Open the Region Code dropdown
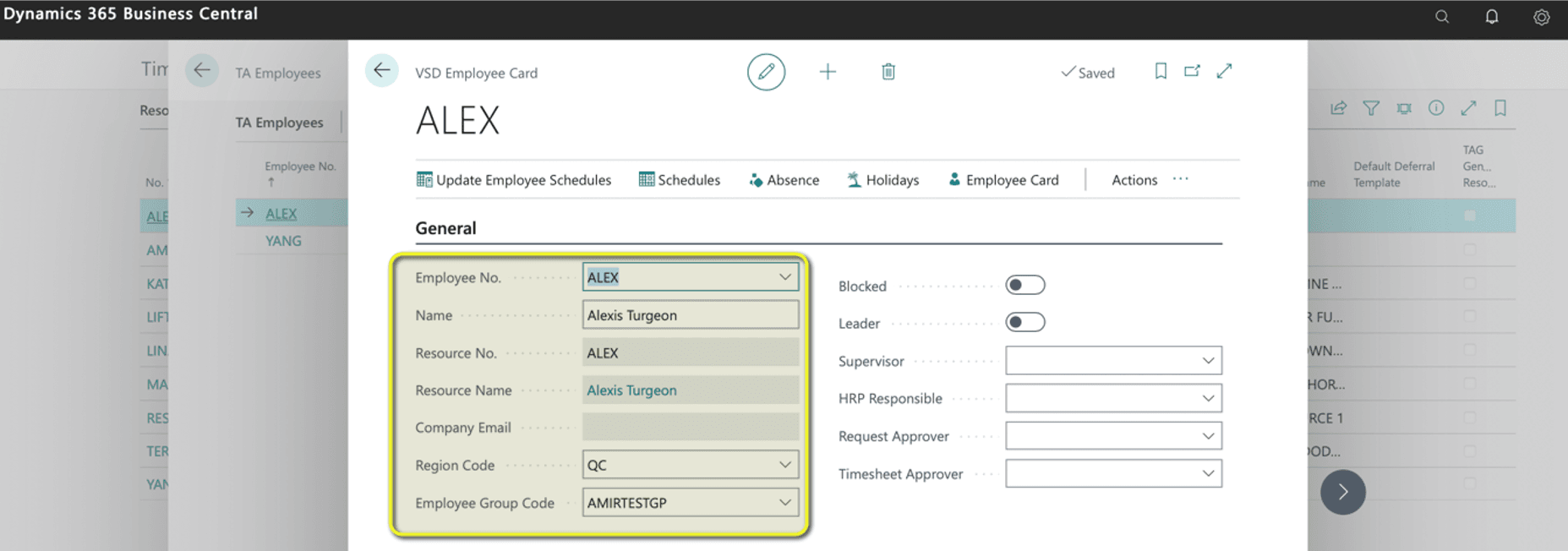Screen dimensions: 1568x551 coord(784,465)
